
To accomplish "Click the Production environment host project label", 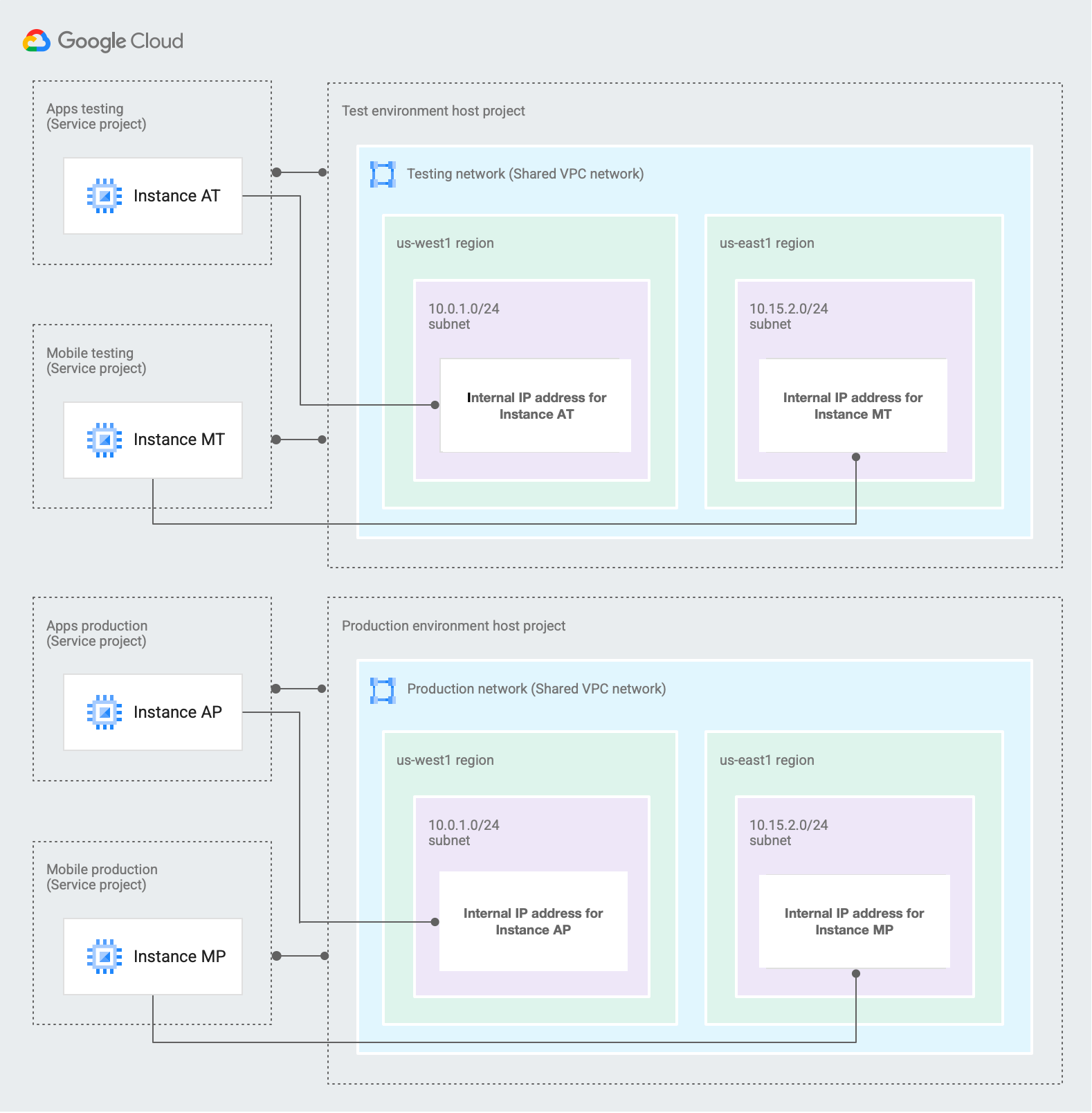I will pos(453,626).
